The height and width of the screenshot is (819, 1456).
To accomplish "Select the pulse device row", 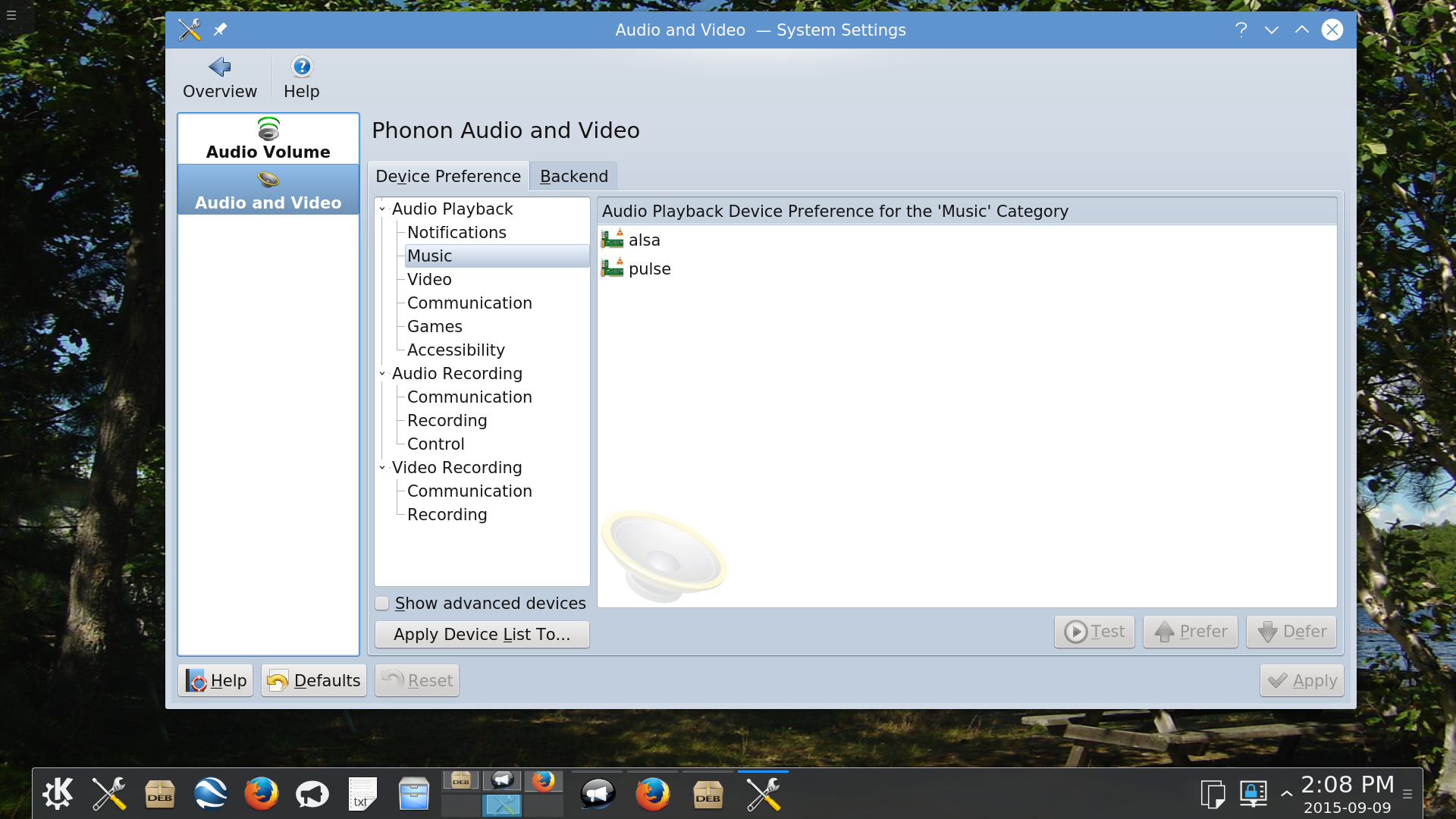I will coord(967,268).
